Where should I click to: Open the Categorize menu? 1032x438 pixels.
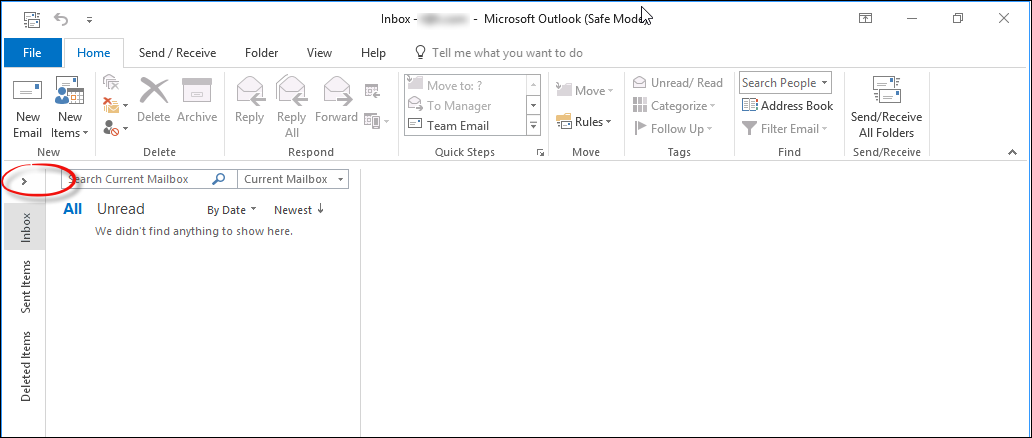click(675, 105)
